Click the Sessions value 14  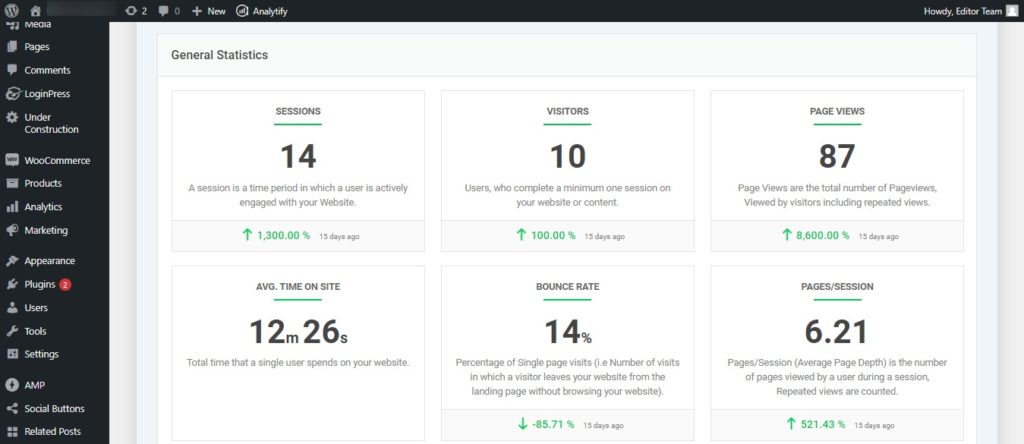coord(298,157)
